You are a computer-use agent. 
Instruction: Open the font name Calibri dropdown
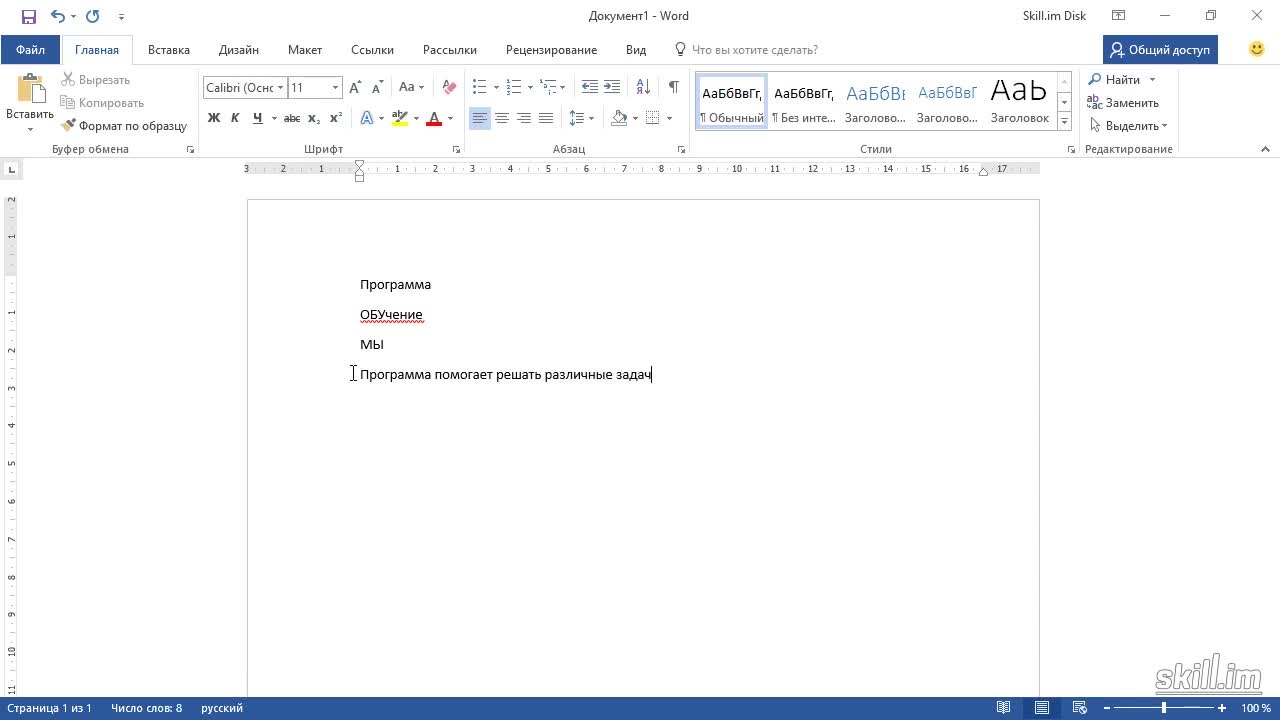[x=281, y=88]
